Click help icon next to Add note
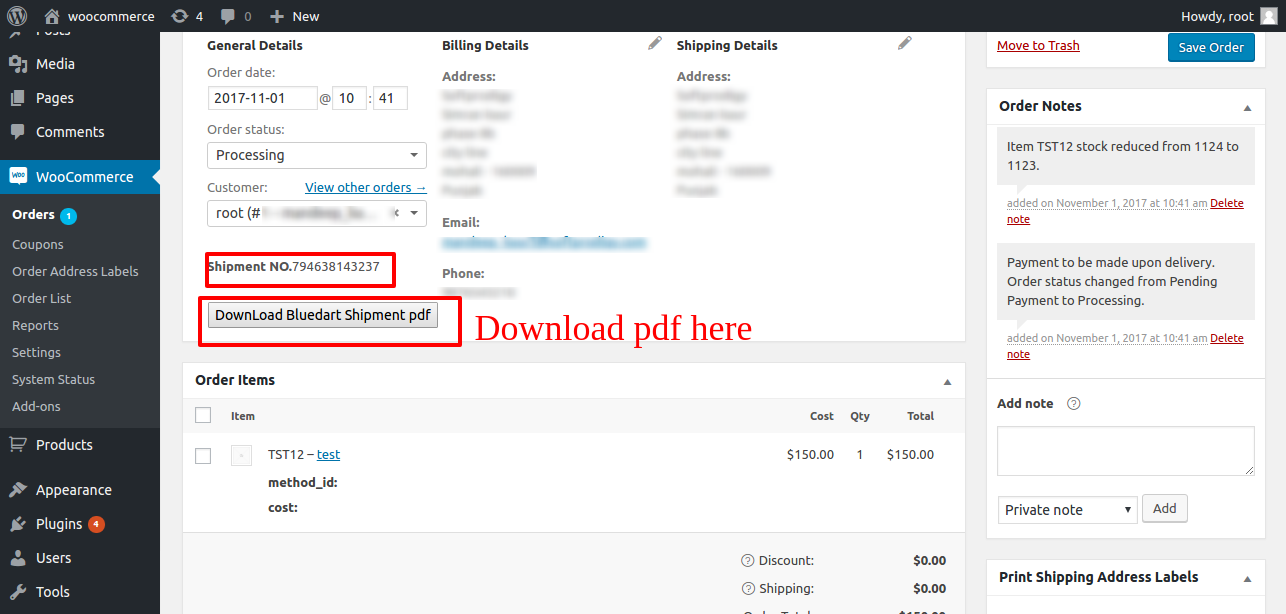Screen dimensions: 1286x614 click(1074, 404)
